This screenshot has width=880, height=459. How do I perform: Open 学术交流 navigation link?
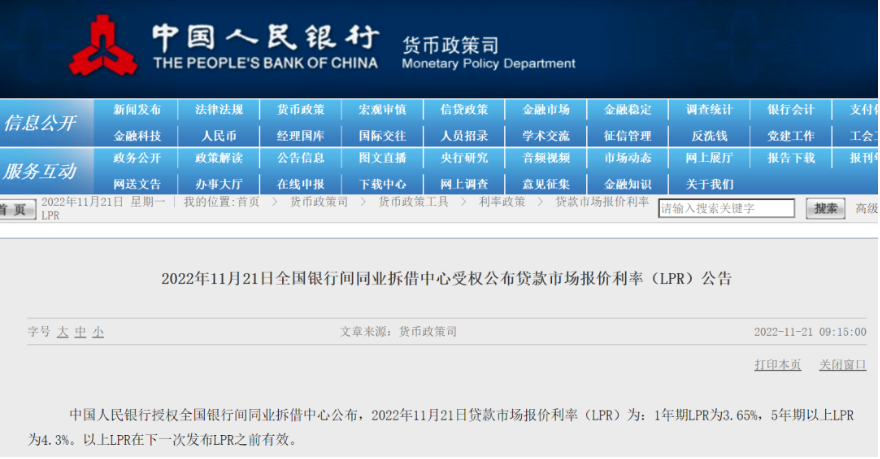(546, 136)
